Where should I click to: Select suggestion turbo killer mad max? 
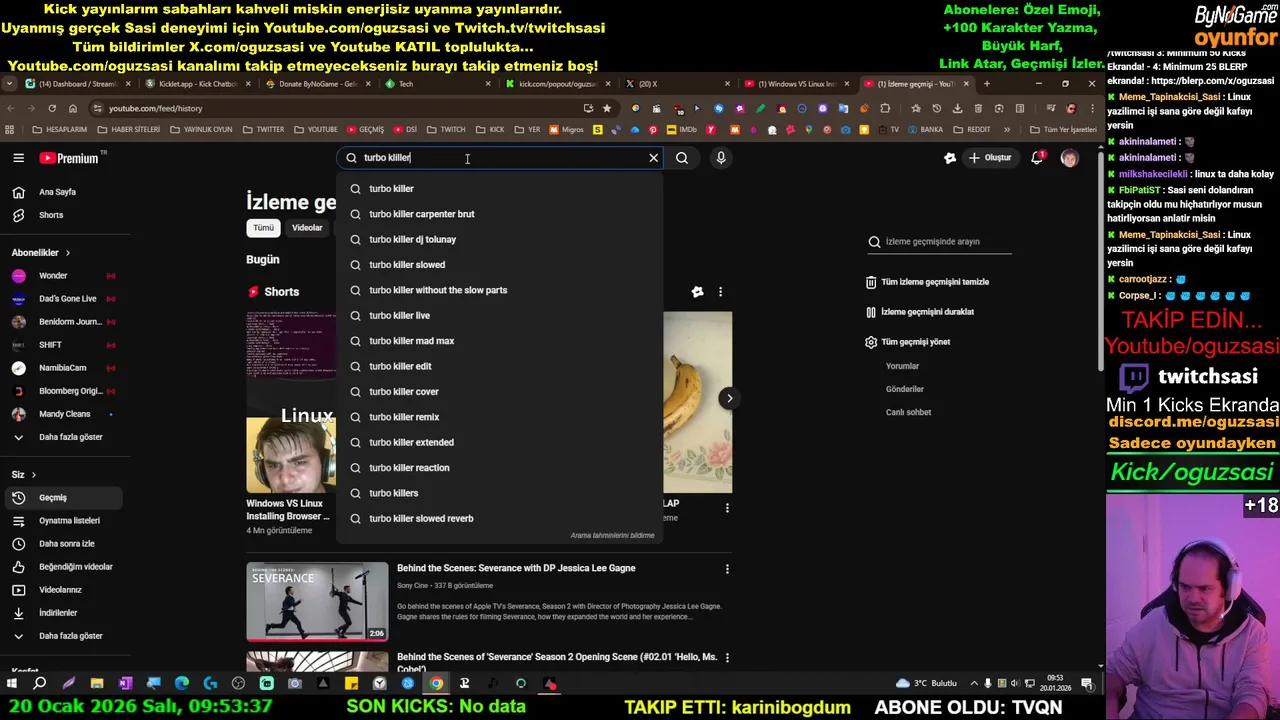(x=500, y=341)
